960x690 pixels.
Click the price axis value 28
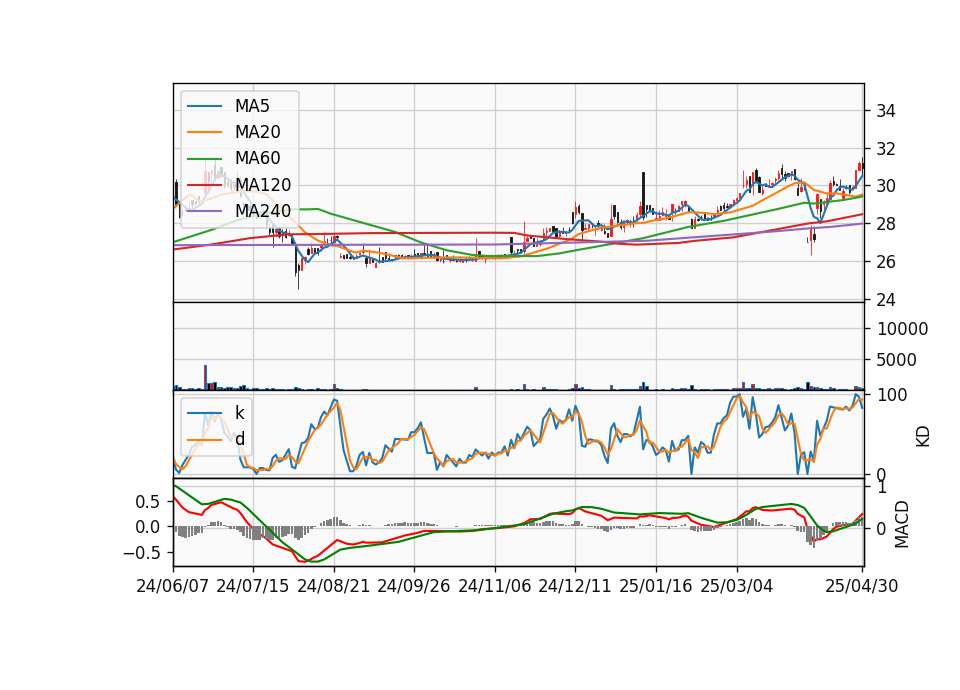point(886,225)
